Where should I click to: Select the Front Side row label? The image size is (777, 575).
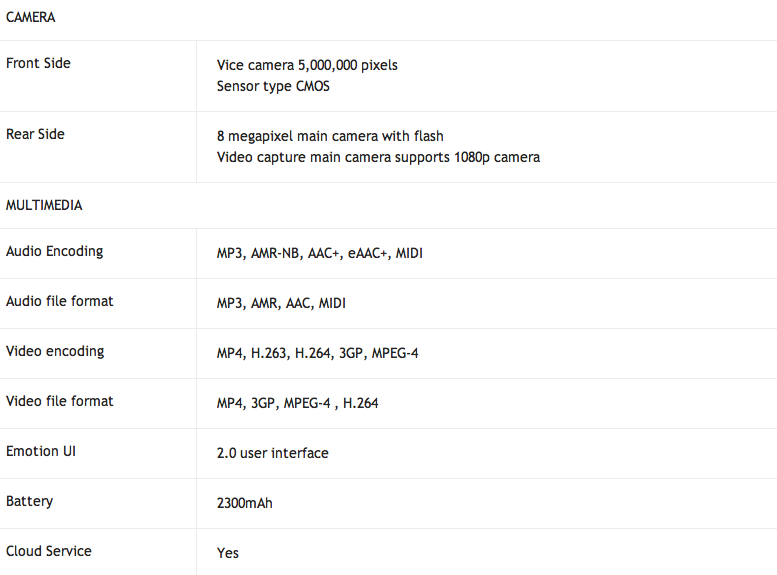coord(38,63)
